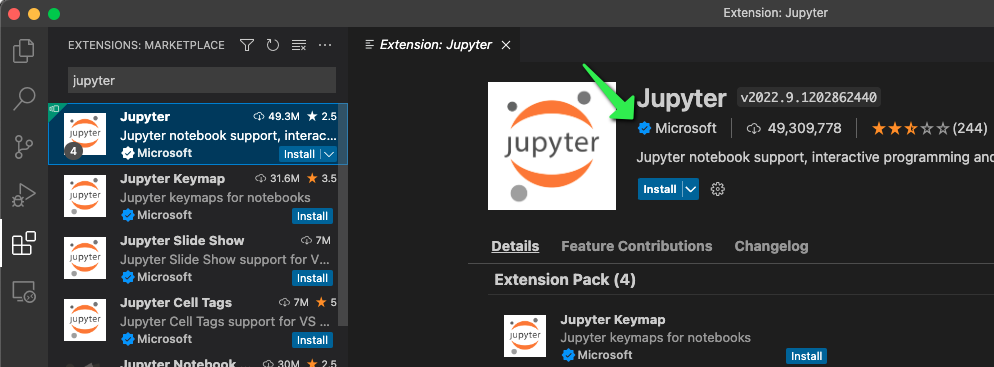
Task: Click the Extension Pack (4) heading
Action: coord(565,280)
